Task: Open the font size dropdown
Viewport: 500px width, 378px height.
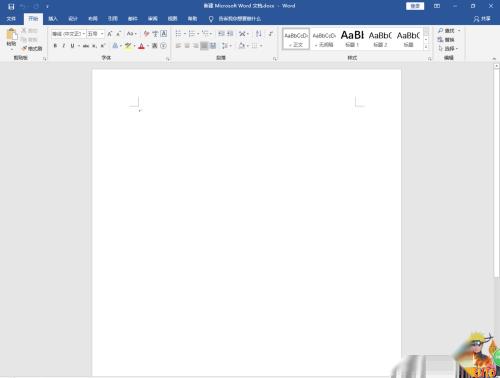Action: (x=102, y=34)
